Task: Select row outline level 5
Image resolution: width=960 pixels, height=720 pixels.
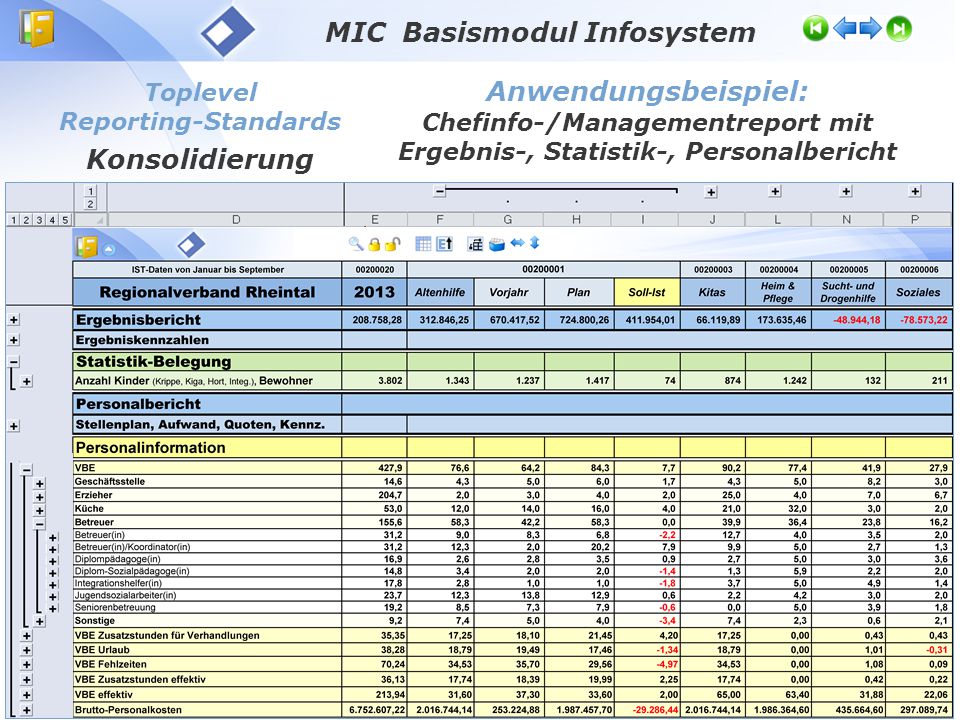Action: (x=65, y=220)
